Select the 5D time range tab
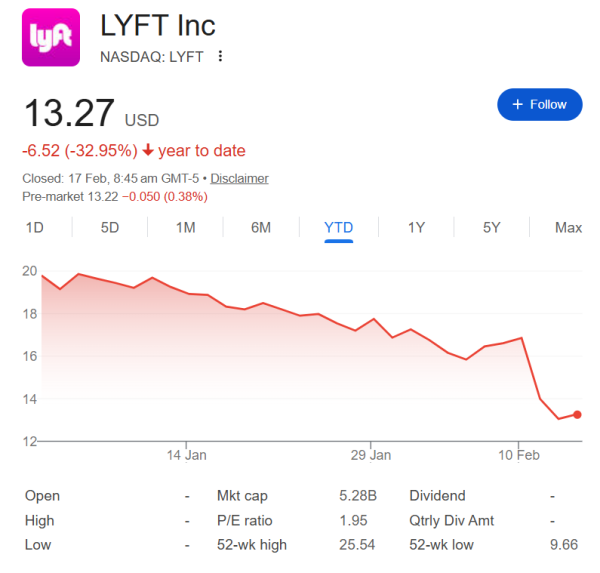The image size is (600, 573). 110,227
